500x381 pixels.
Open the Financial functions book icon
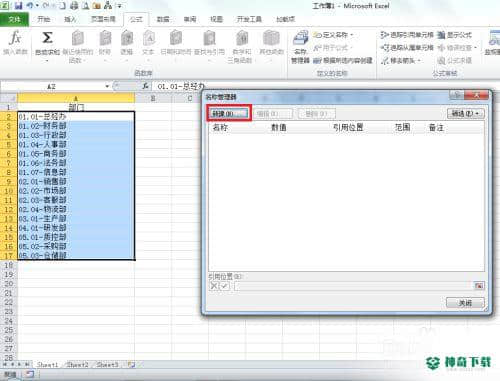pos(105,38)
